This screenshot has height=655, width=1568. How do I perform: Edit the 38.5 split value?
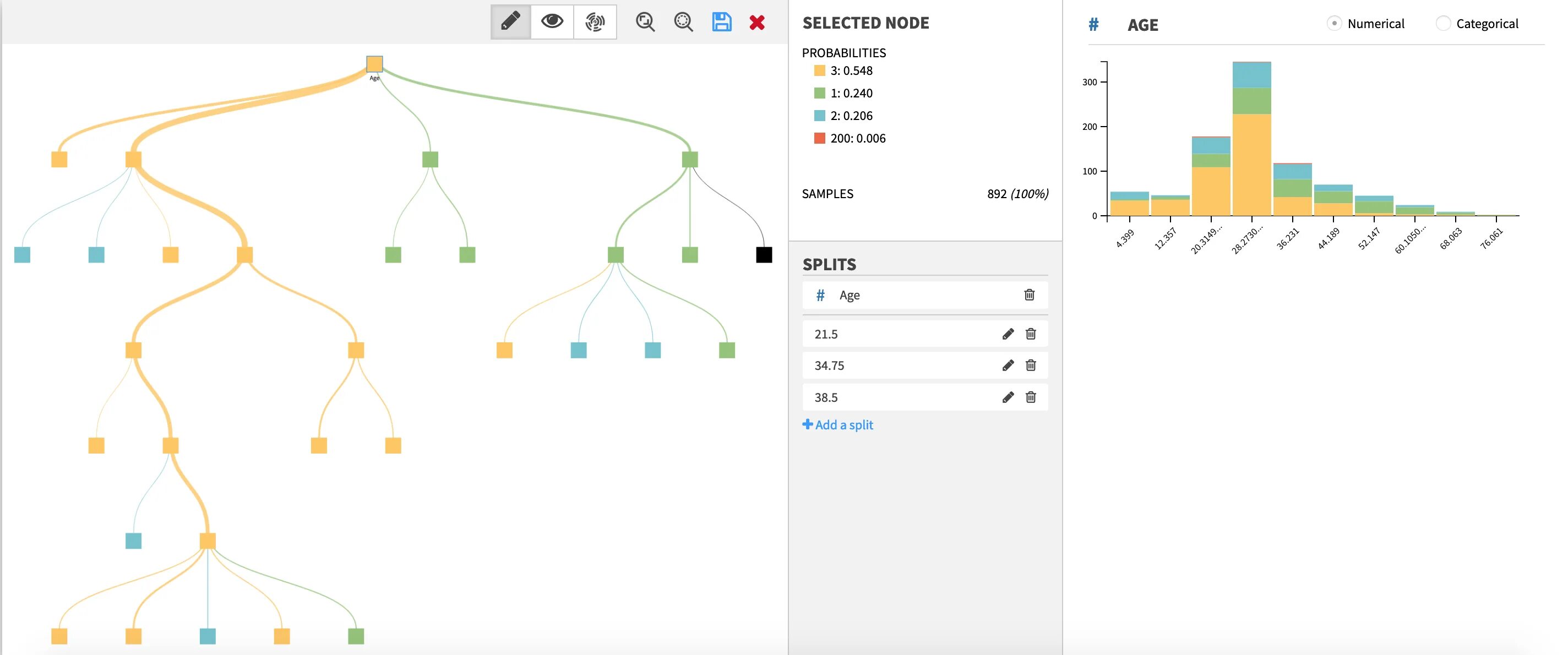[x=1008, y=397]
